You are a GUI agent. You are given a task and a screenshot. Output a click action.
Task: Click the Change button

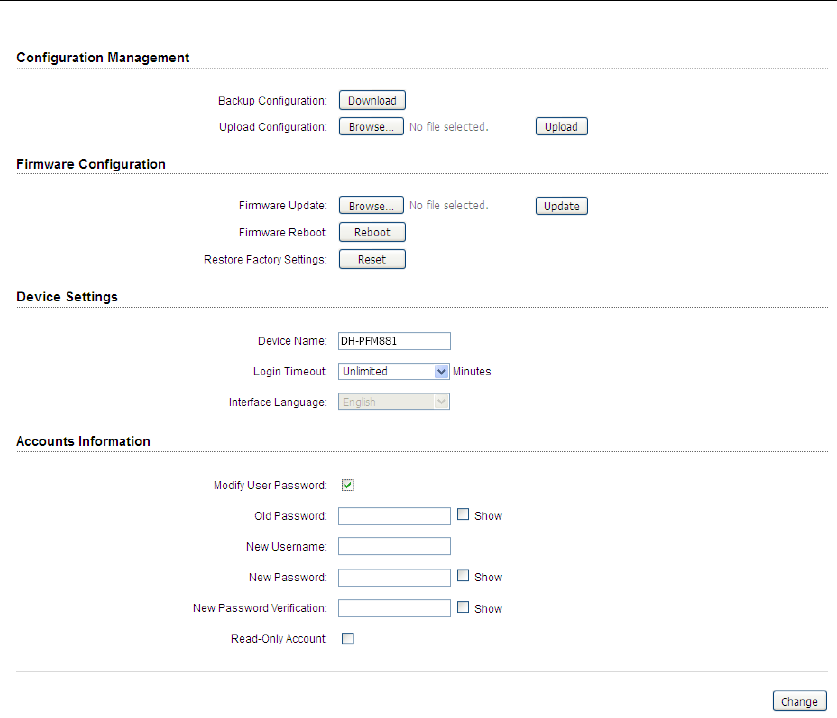tap(800, 701)
